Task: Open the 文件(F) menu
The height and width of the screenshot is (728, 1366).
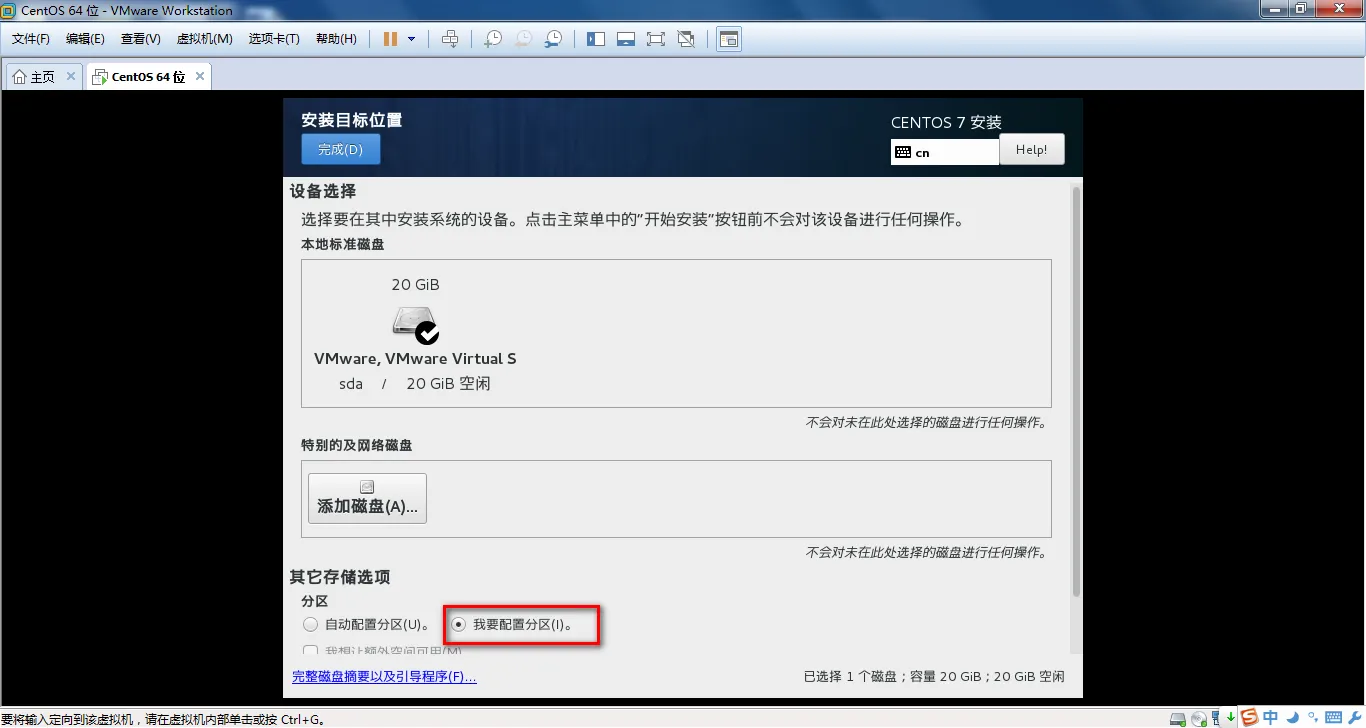Action: pos(30,39)
